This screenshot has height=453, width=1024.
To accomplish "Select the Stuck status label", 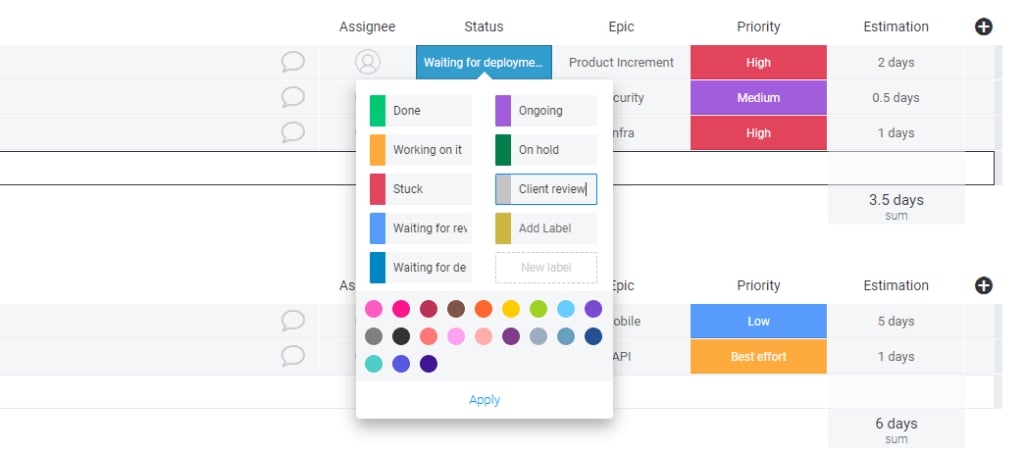I will [421, 189].
